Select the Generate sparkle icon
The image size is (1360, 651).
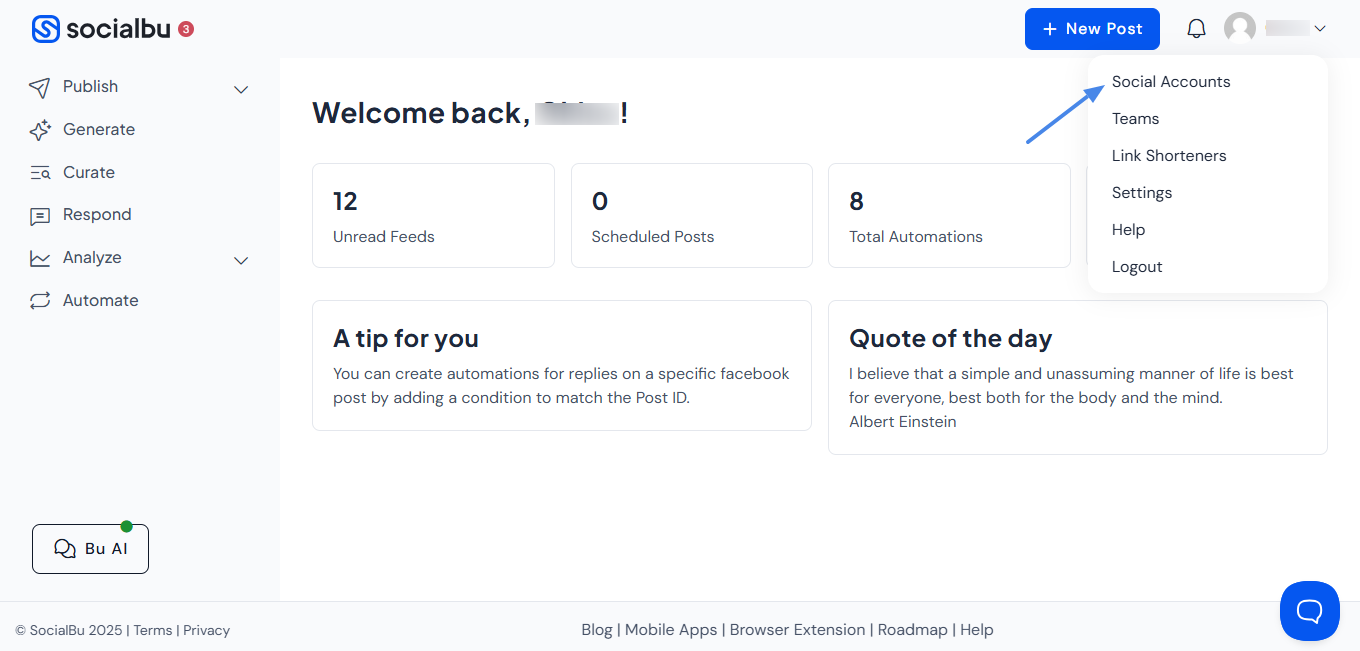40,130
